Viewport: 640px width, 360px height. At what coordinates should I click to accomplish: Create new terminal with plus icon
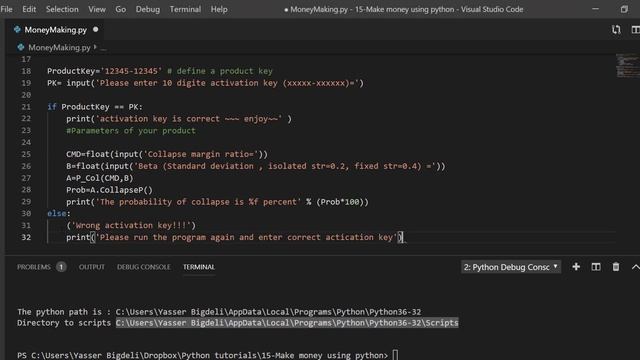[x=576, y=267]
